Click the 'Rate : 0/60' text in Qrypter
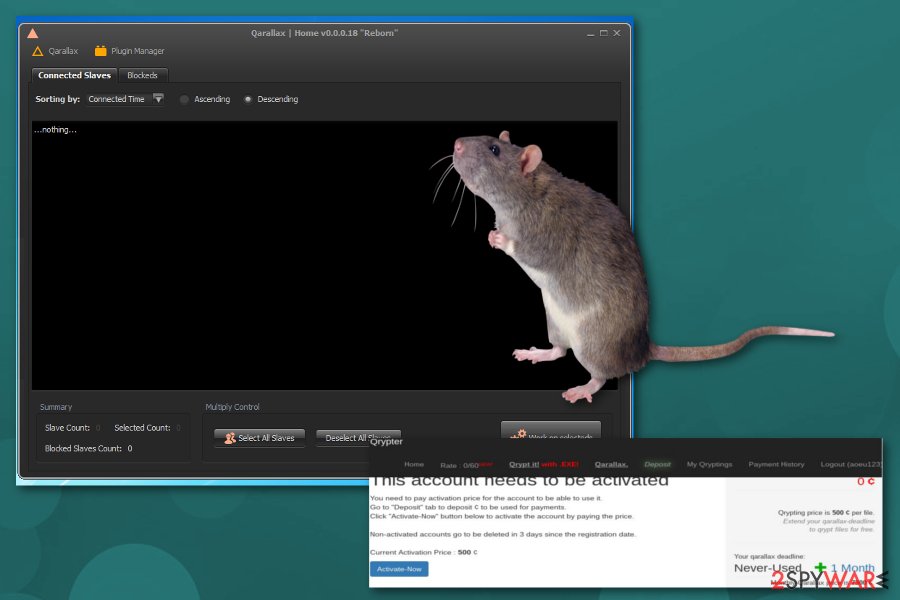The image size is (900, 600). point(459,465)
